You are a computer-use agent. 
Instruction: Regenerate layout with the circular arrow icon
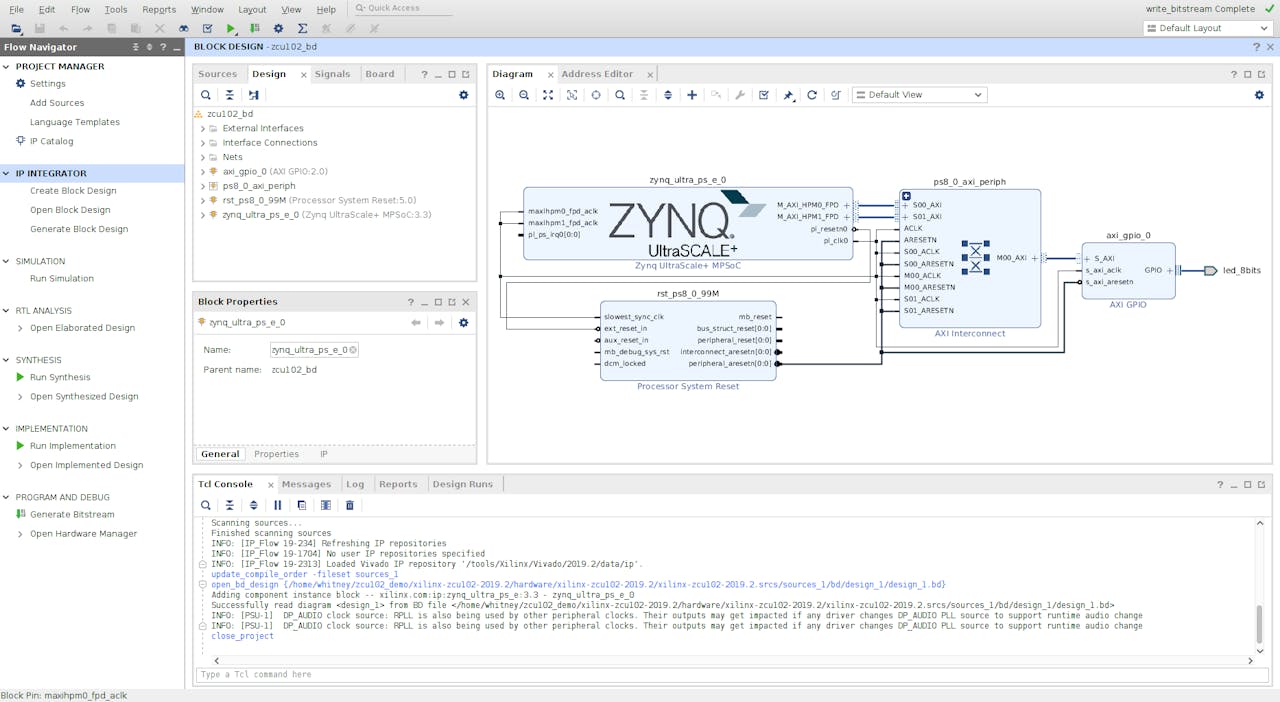coord(812,95)
